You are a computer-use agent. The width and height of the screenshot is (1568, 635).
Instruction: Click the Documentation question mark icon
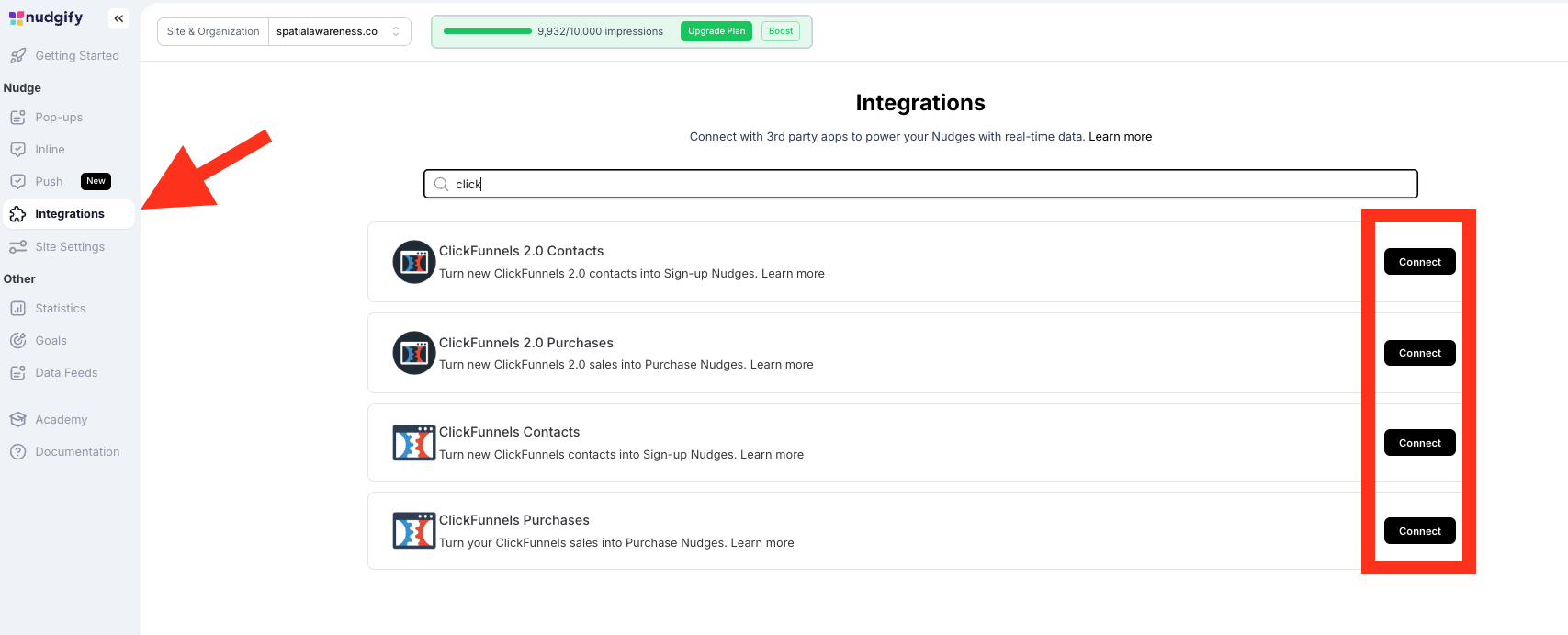tap(17, 452)
